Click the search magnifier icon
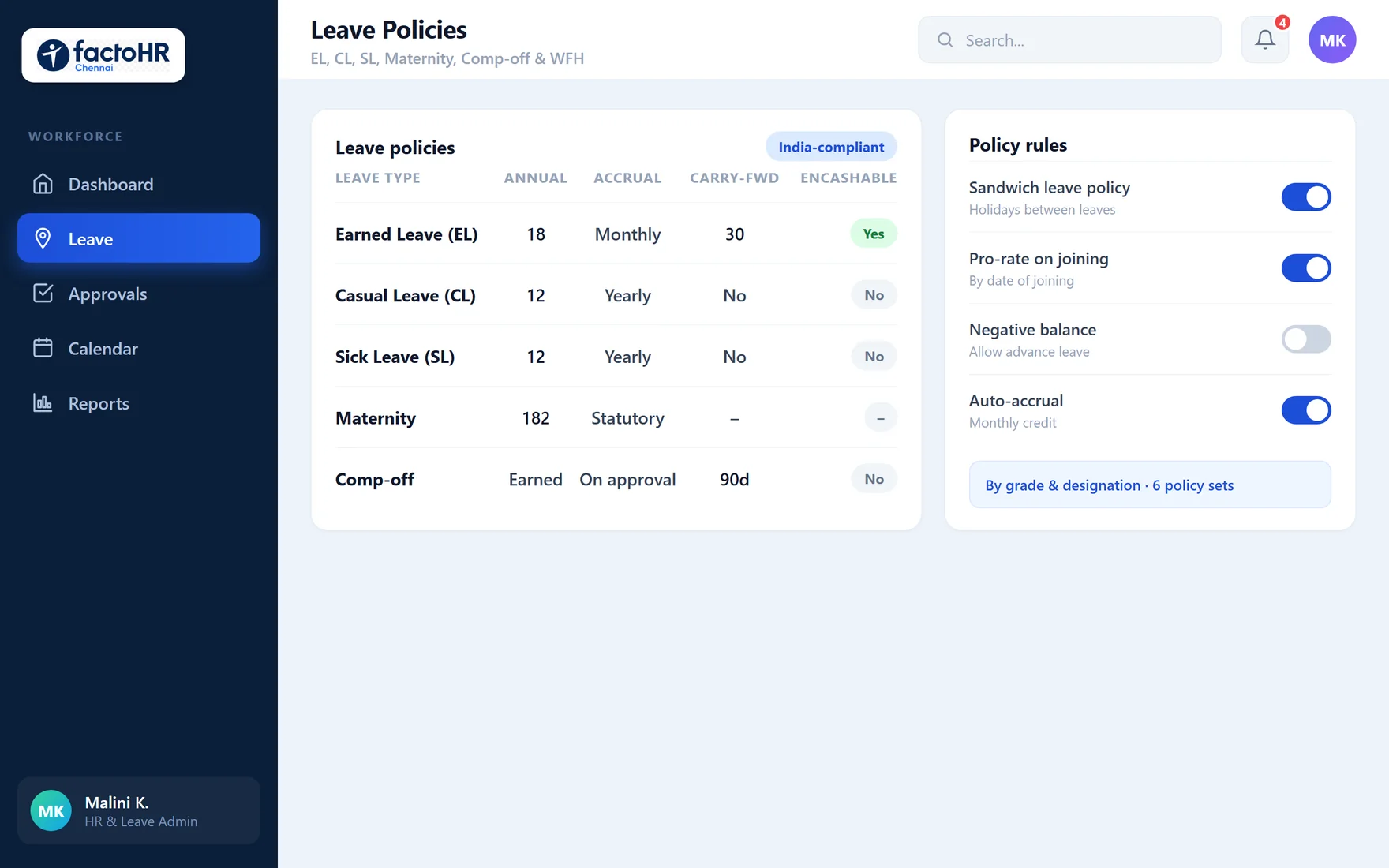1389x868 pixels. click(x=945, y=39)
